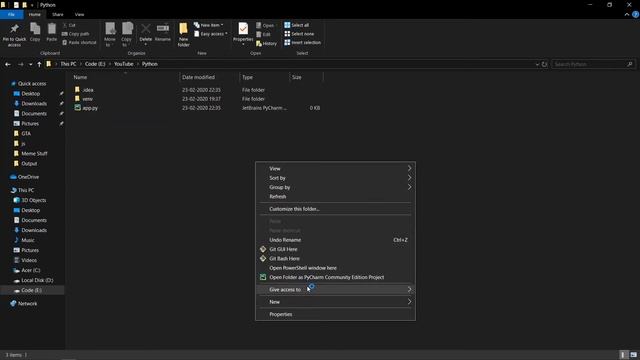Open address bar history dropdown
Image resolution: width=640 pixels, height=360 pixels.
tap(537, 64)
